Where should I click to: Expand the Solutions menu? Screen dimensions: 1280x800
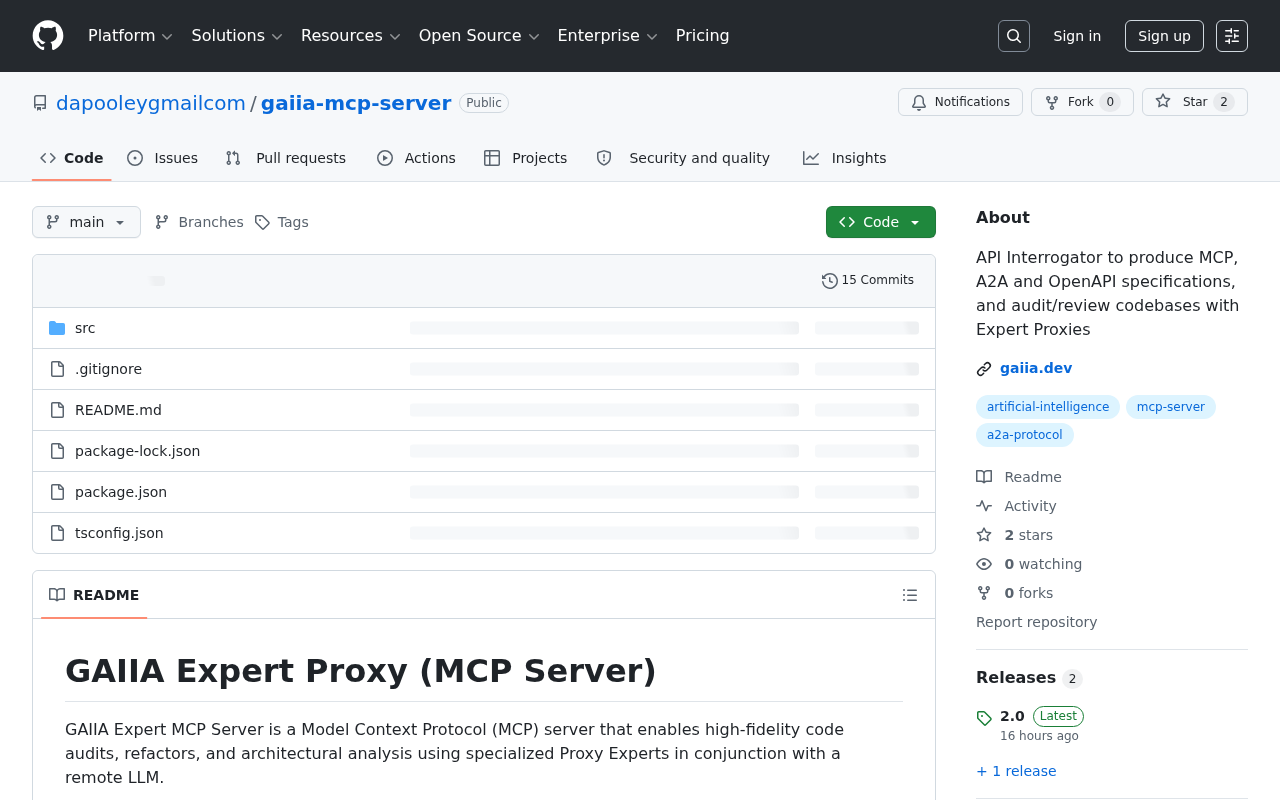pyautogui.click(x=238, y=36)
